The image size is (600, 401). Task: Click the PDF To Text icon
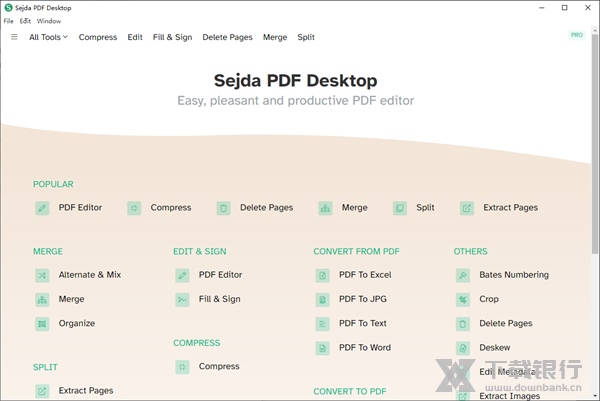pyautogui.click(x=323, y=324)
